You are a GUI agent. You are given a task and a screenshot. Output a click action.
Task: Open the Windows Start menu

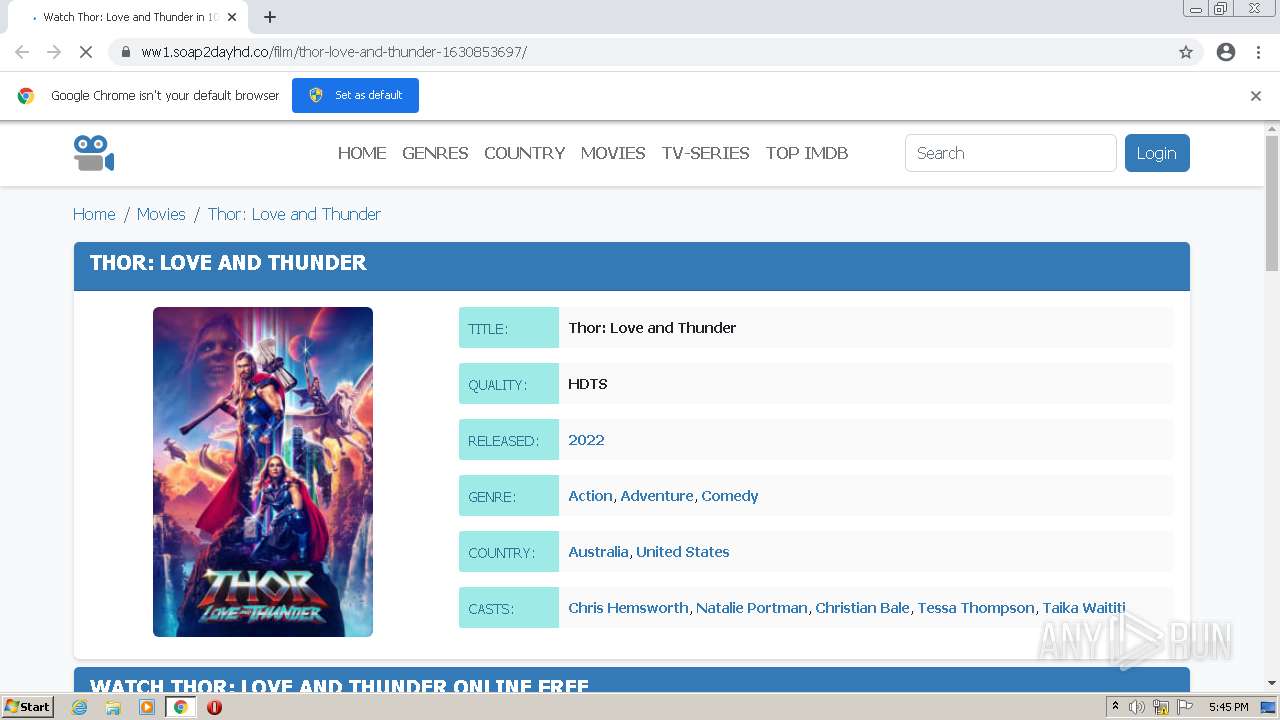[x=28, y=707]
